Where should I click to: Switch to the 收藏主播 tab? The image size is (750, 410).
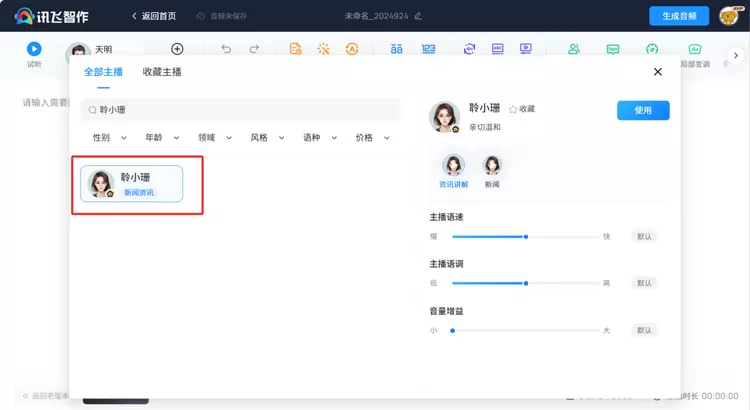pyautogui.click(x=162, y=72)
